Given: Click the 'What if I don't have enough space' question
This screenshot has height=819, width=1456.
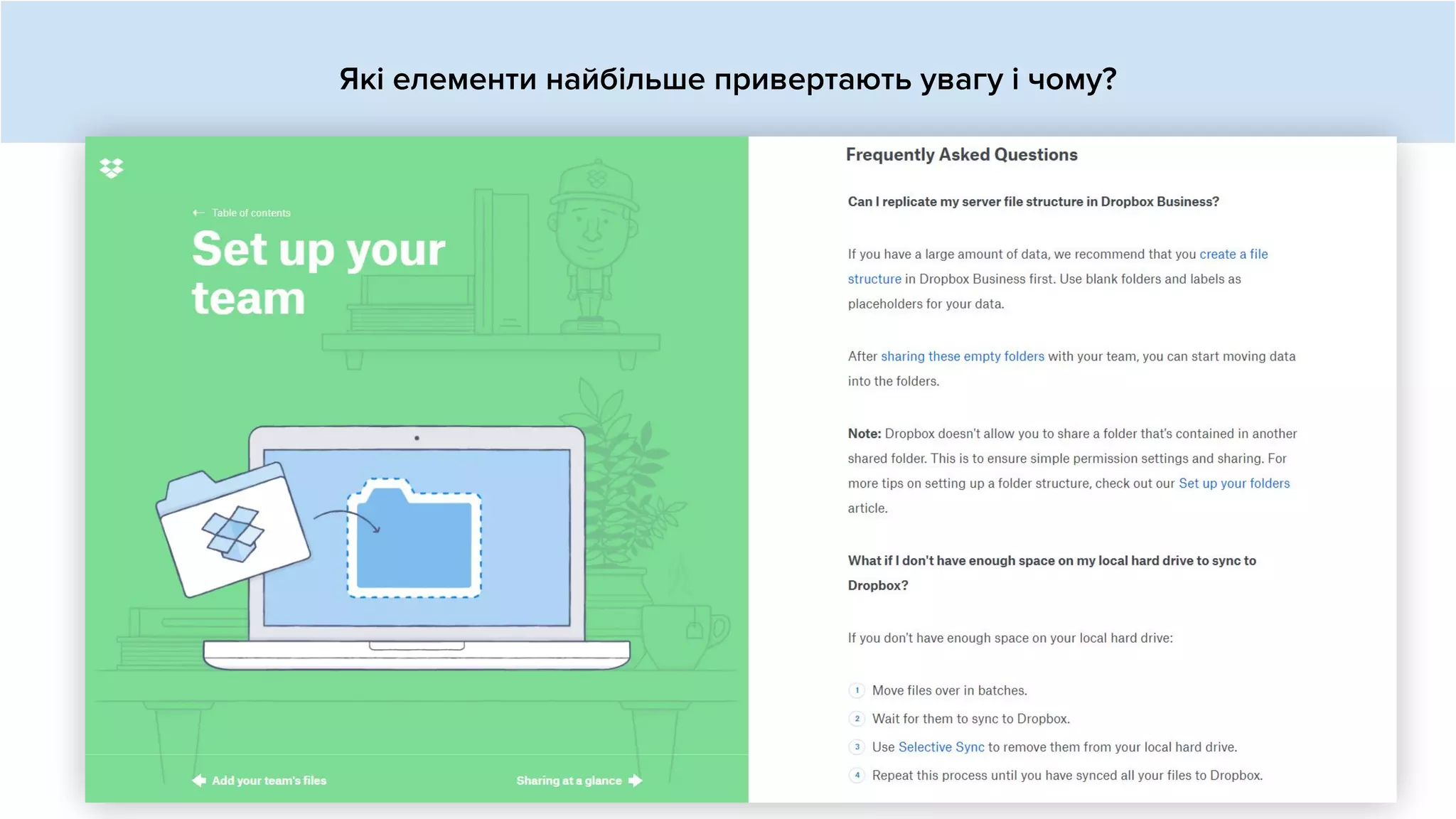Looking at the screenshot, I should point(1051,573).
